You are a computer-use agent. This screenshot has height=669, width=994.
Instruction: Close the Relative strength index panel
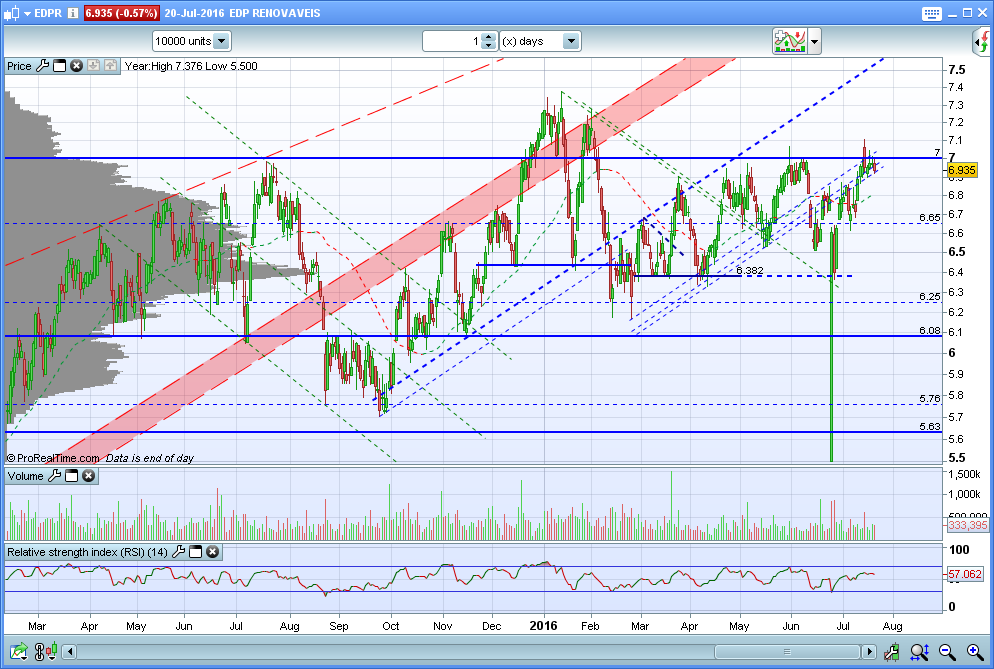tap(212, 552)
